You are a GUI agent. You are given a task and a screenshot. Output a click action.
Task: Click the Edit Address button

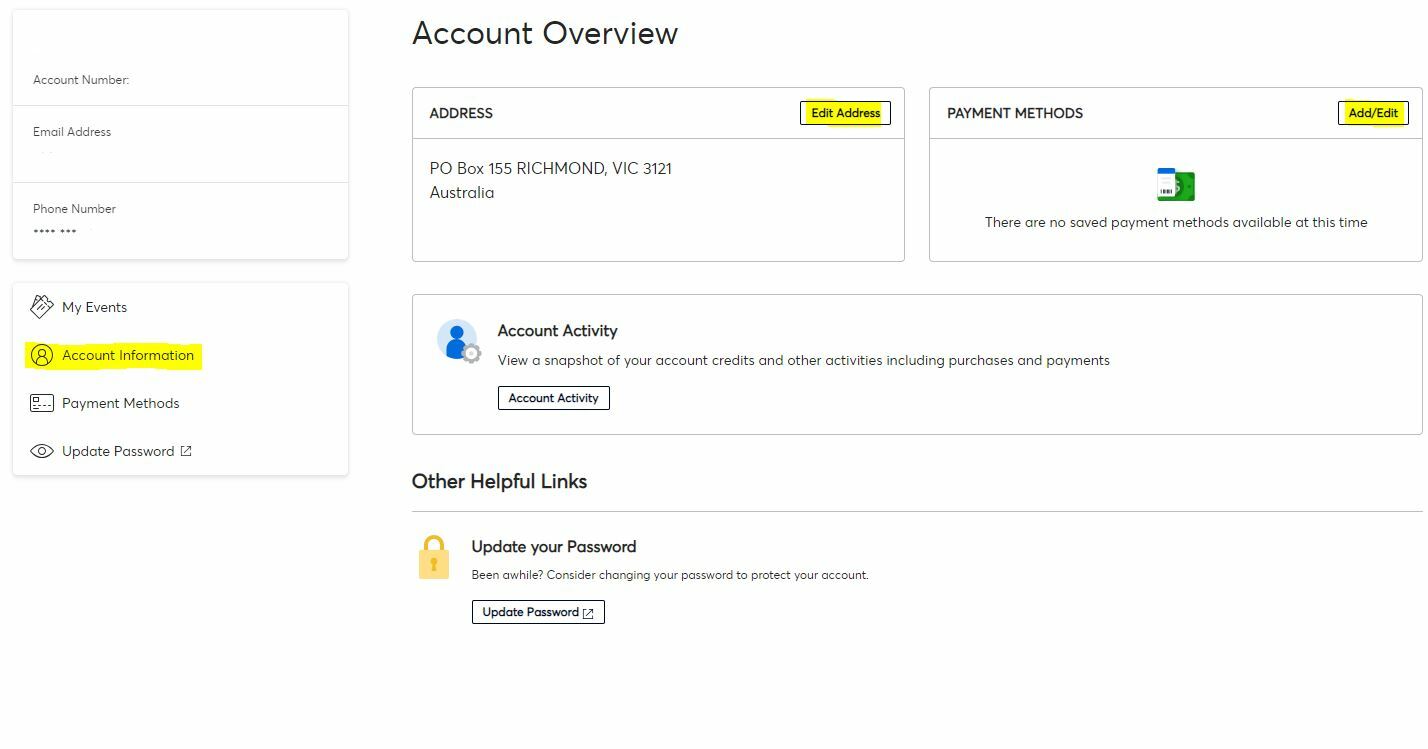click(845, 113)
